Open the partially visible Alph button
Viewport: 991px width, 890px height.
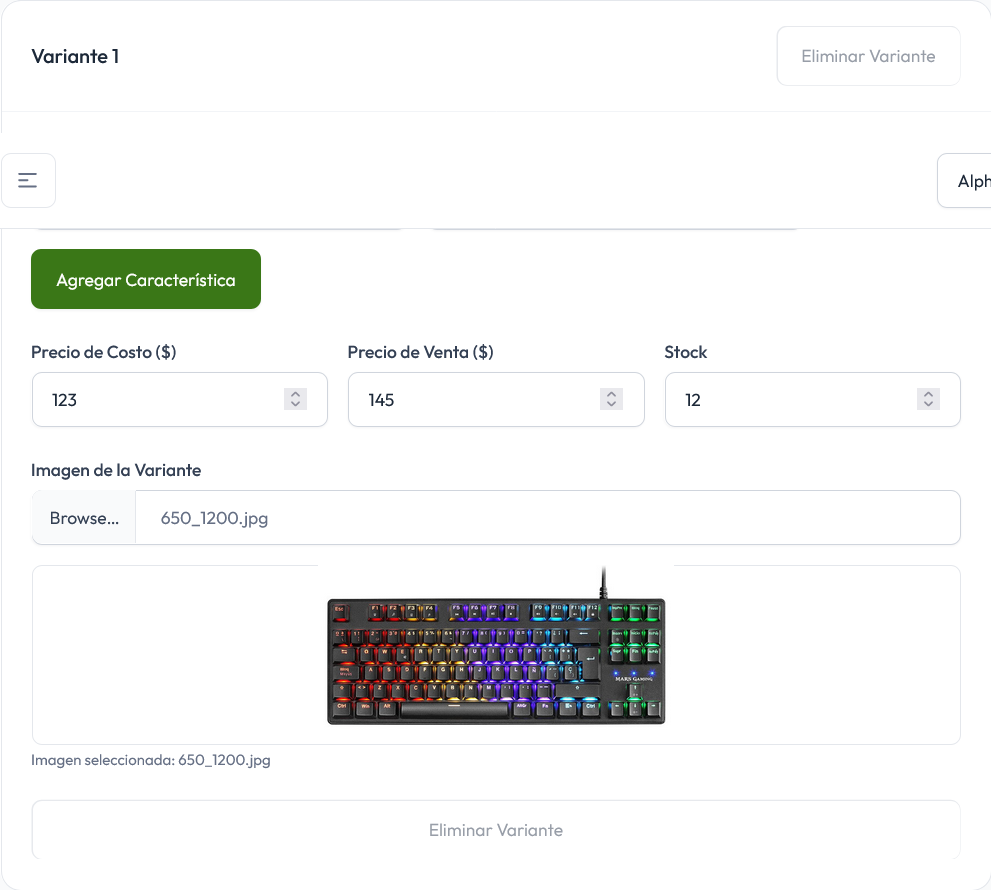(966, 181)
